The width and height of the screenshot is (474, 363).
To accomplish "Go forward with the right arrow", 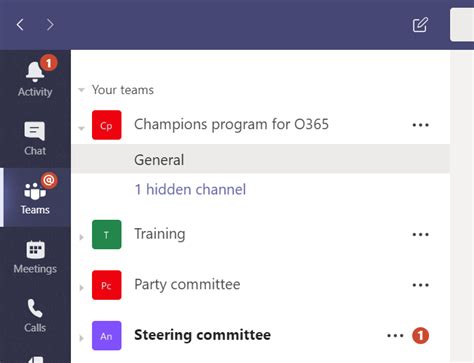I will [x=50, y=25].
